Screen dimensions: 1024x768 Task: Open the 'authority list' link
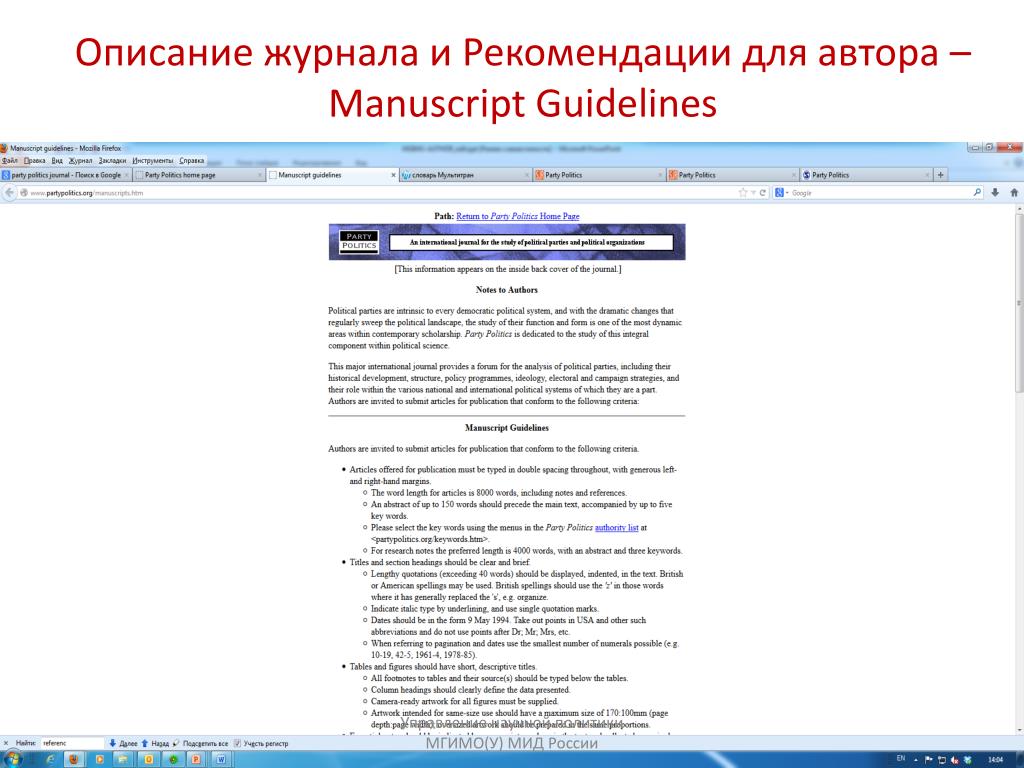point(616,528)
